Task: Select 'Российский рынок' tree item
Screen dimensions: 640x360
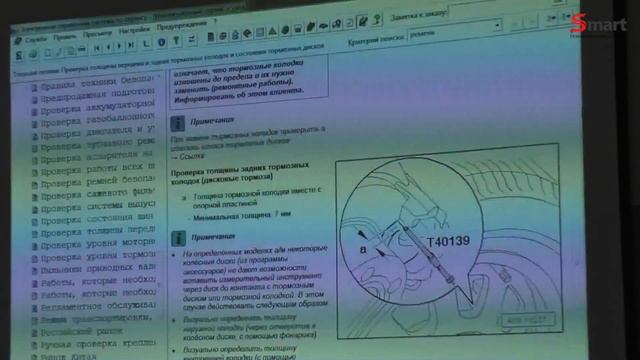Action: tap(78, 332)
